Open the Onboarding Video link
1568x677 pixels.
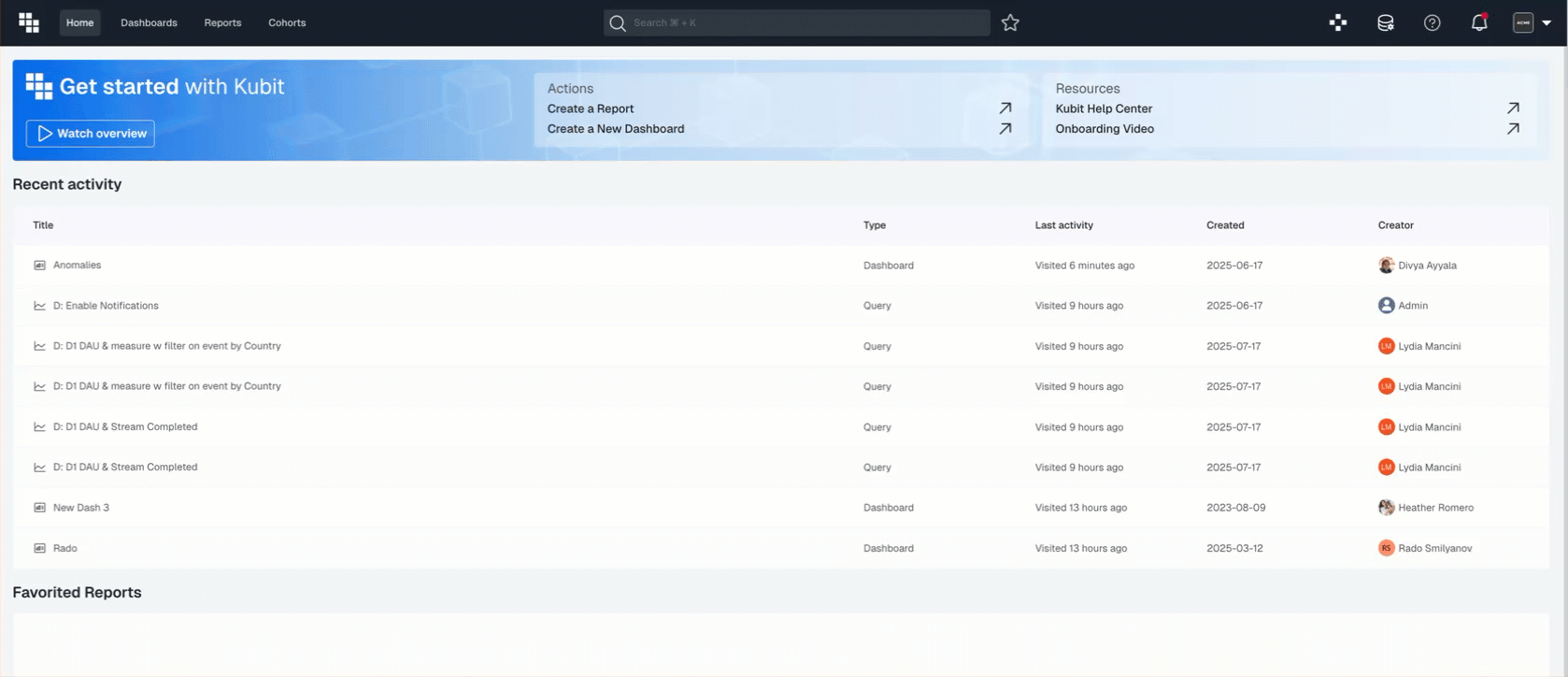tap(1105, 129)
